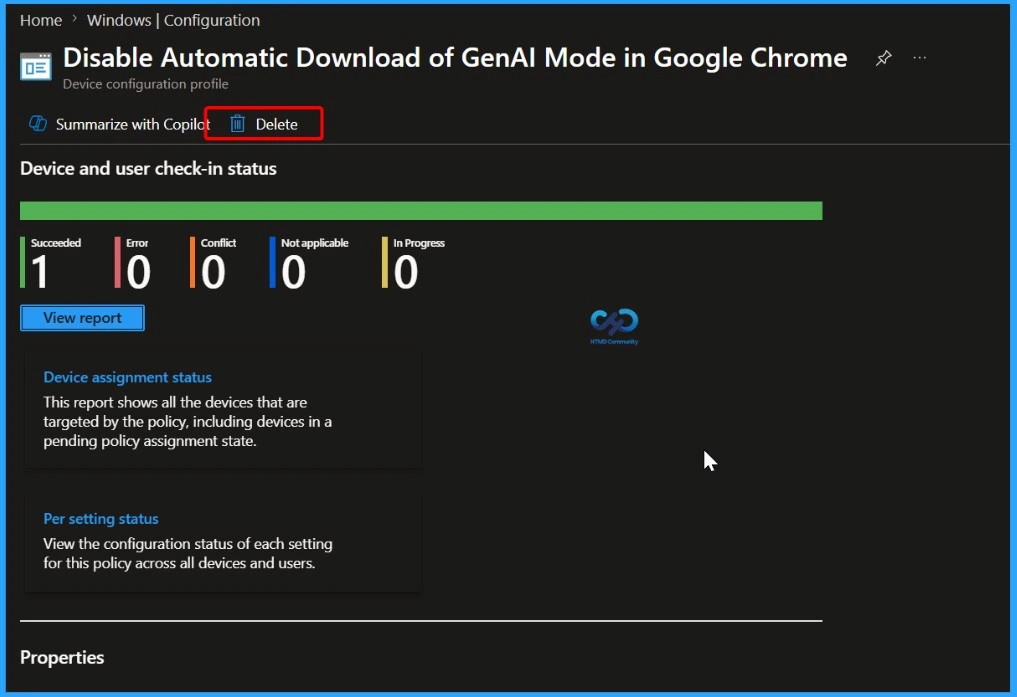Delete the configuration profile
The height and width of the screenshot is (697, 1017).
click(x=263, y=124)
